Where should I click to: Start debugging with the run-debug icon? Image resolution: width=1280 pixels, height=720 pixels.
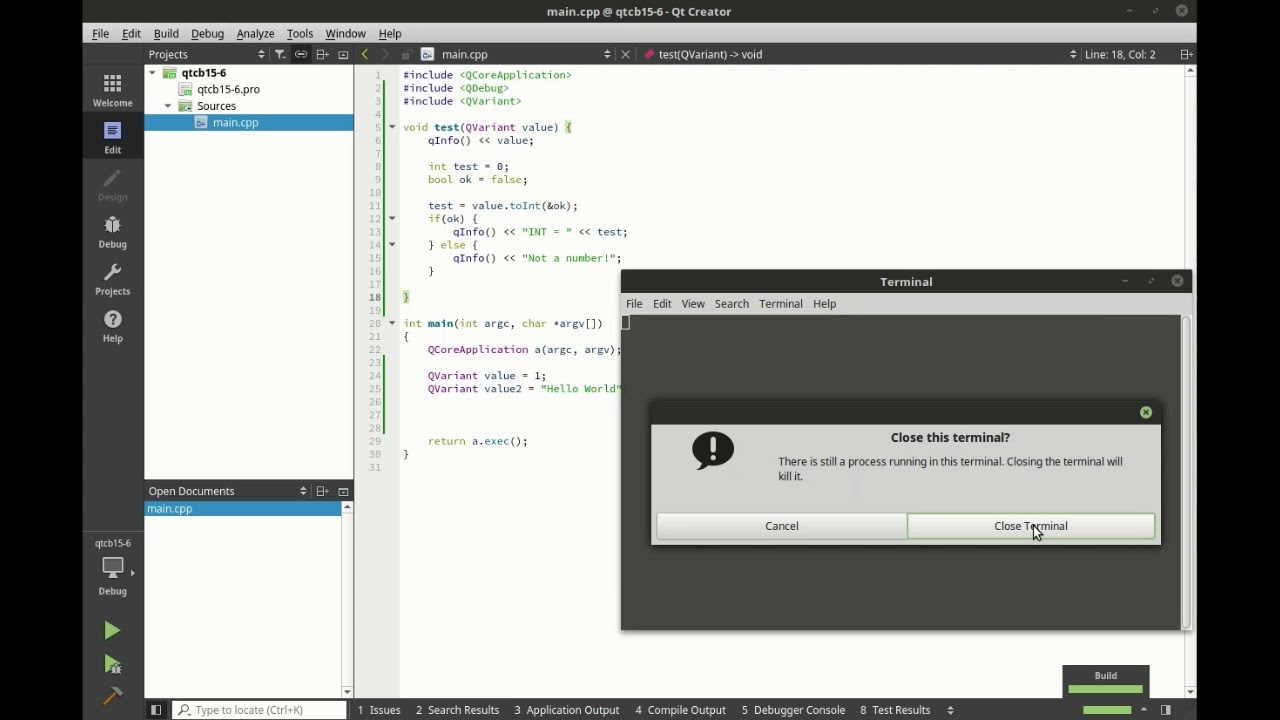click(x=112, y=664)
